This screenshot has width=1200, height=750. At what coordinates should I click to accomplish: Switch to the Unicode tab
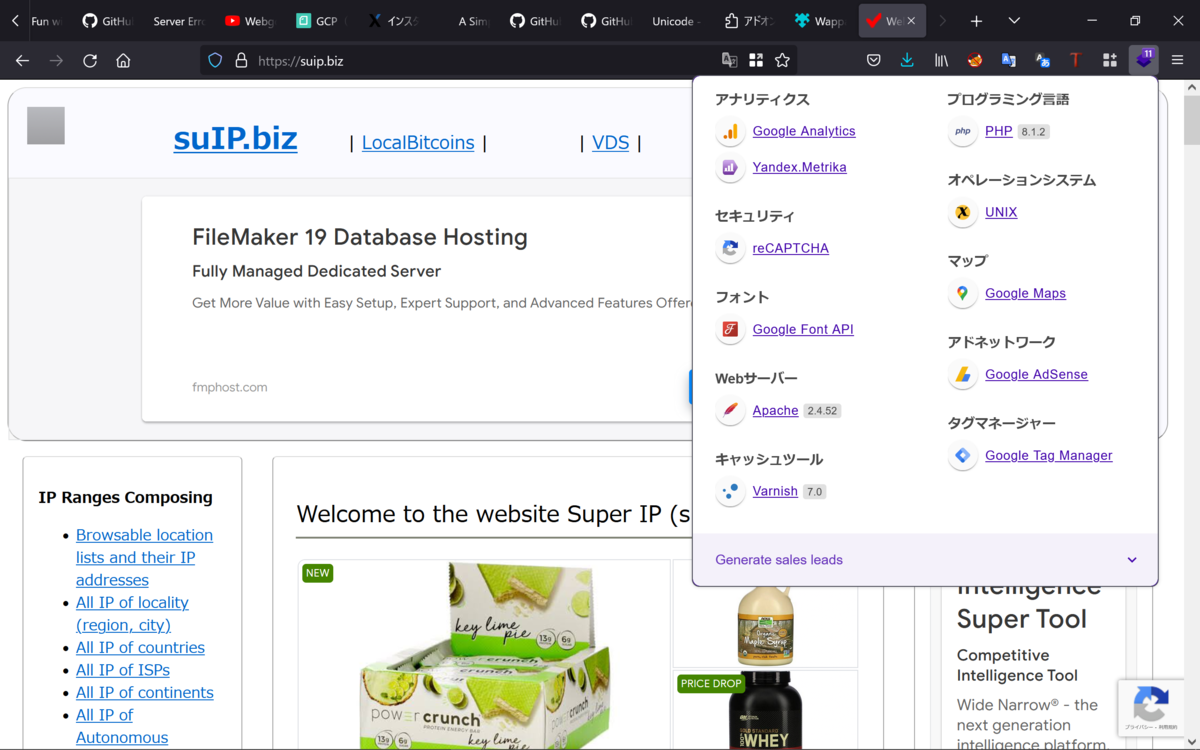point(676,21)
